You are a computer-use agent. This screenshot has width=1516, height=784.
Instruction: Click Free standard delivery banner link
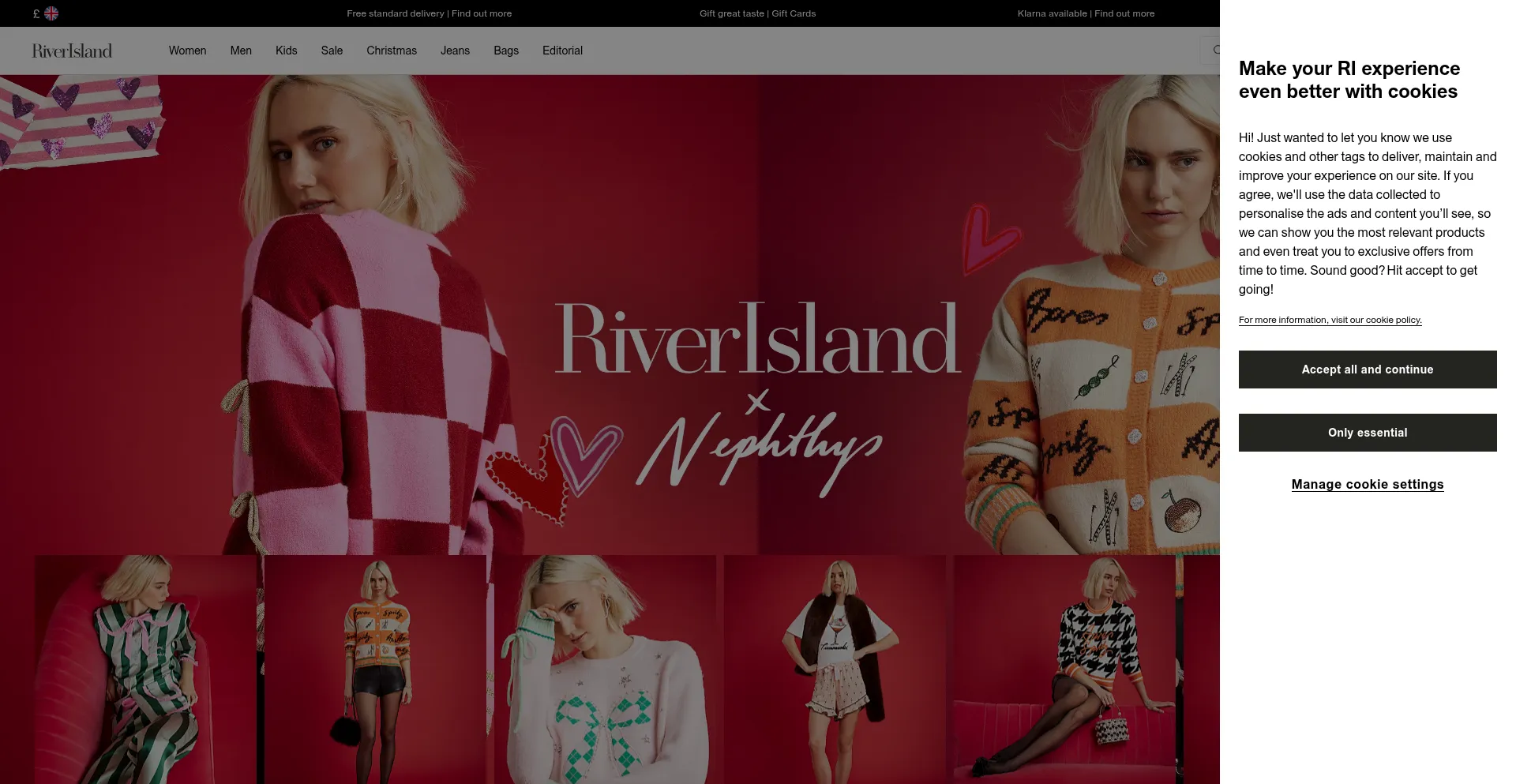click(x=429, y=13)
